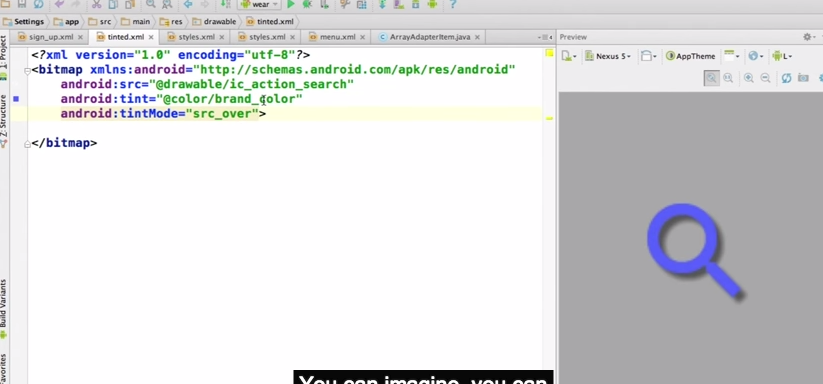Open the orientation dropdown in Preview
The height and width of the screenshot is (384, 823).
pyautogui.click(x=649, y=56)
